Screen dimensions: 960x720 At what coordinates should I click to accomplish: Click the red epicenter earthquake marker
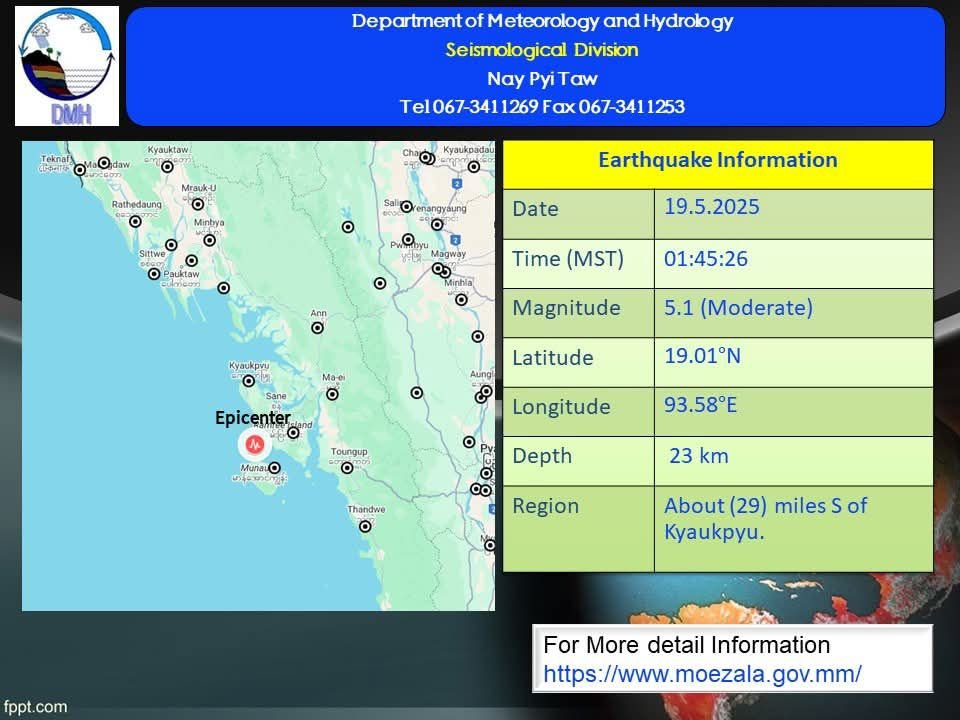[x=254, y=443]
